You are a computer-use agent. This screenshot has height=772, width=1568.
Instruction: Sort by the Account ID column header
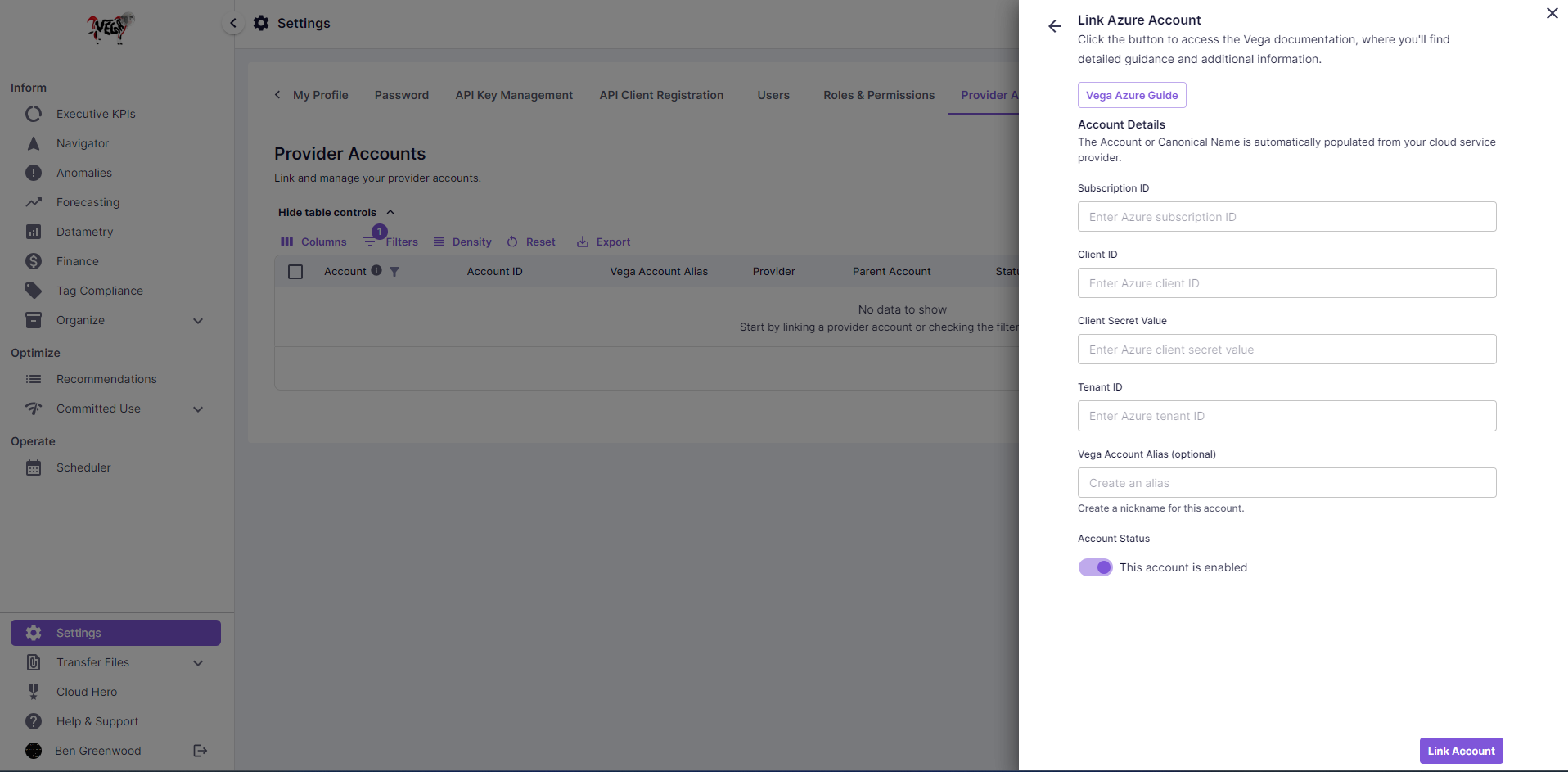(494, 272)
